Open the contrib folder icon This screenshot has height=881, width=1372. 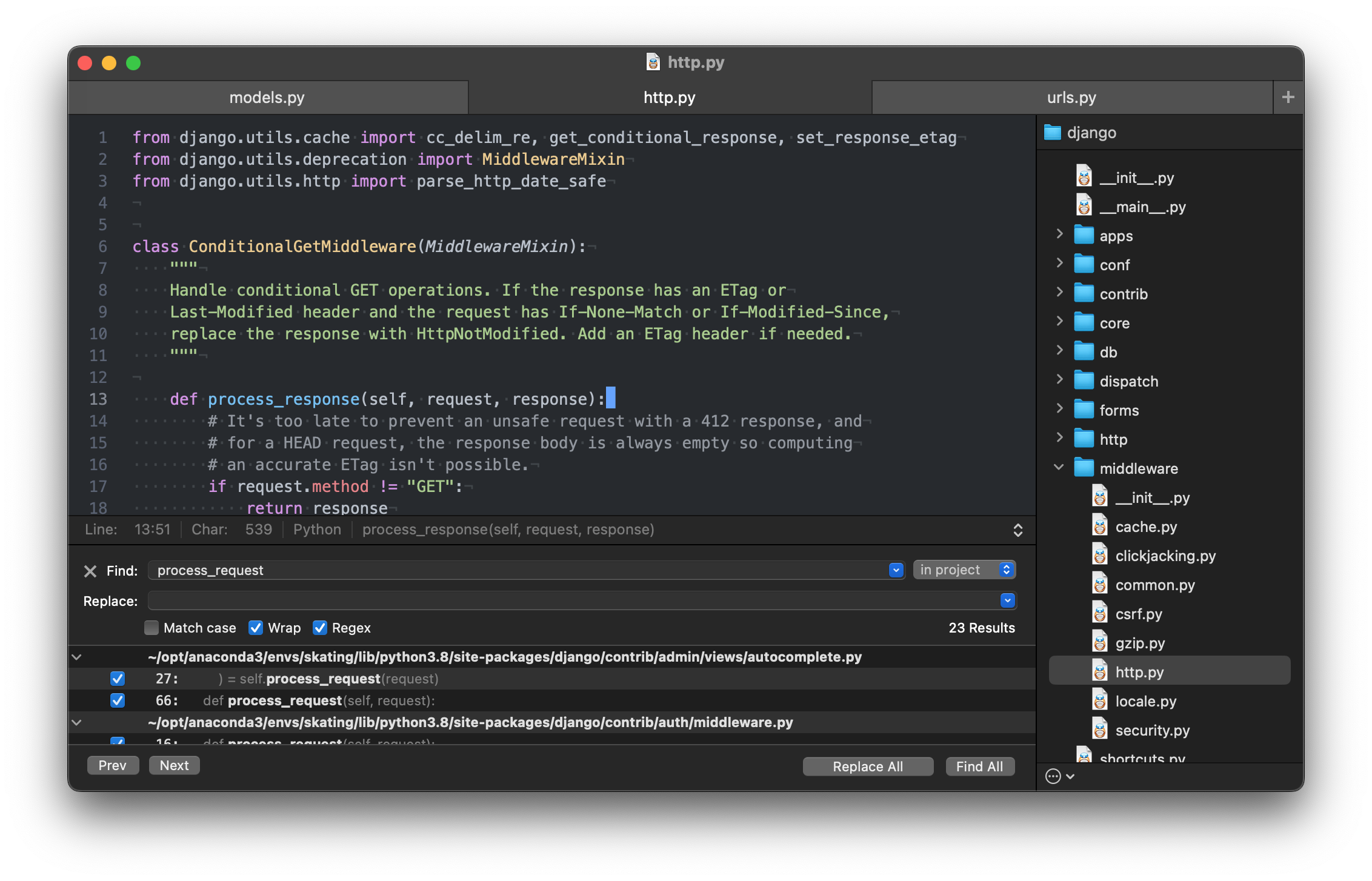click(1084, 294)
